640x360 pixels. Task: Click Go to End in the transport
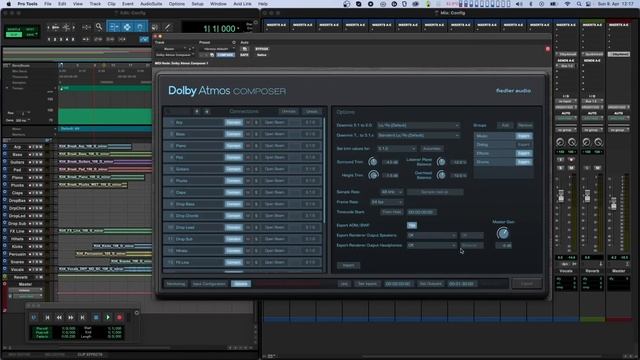82,317
